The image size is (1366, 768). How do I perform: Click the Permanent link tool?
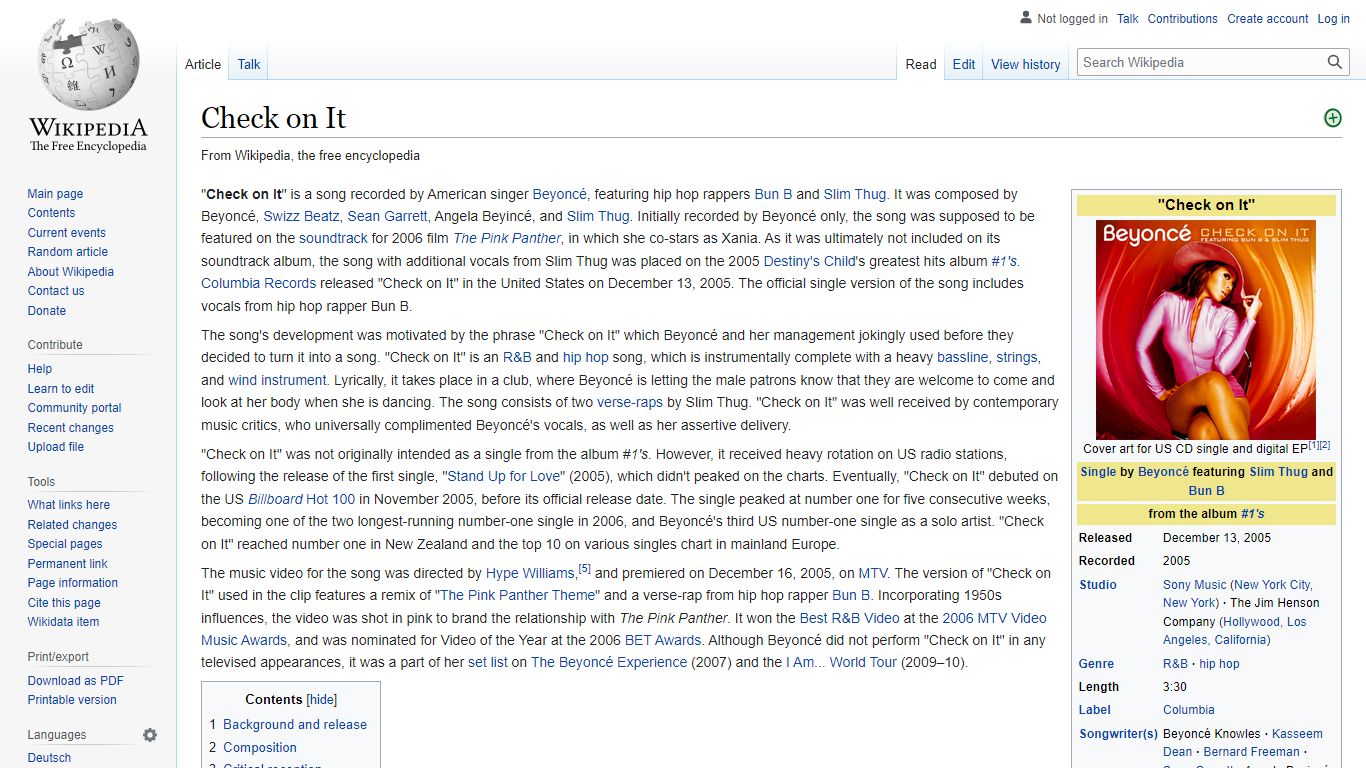(x=67, y=564)
